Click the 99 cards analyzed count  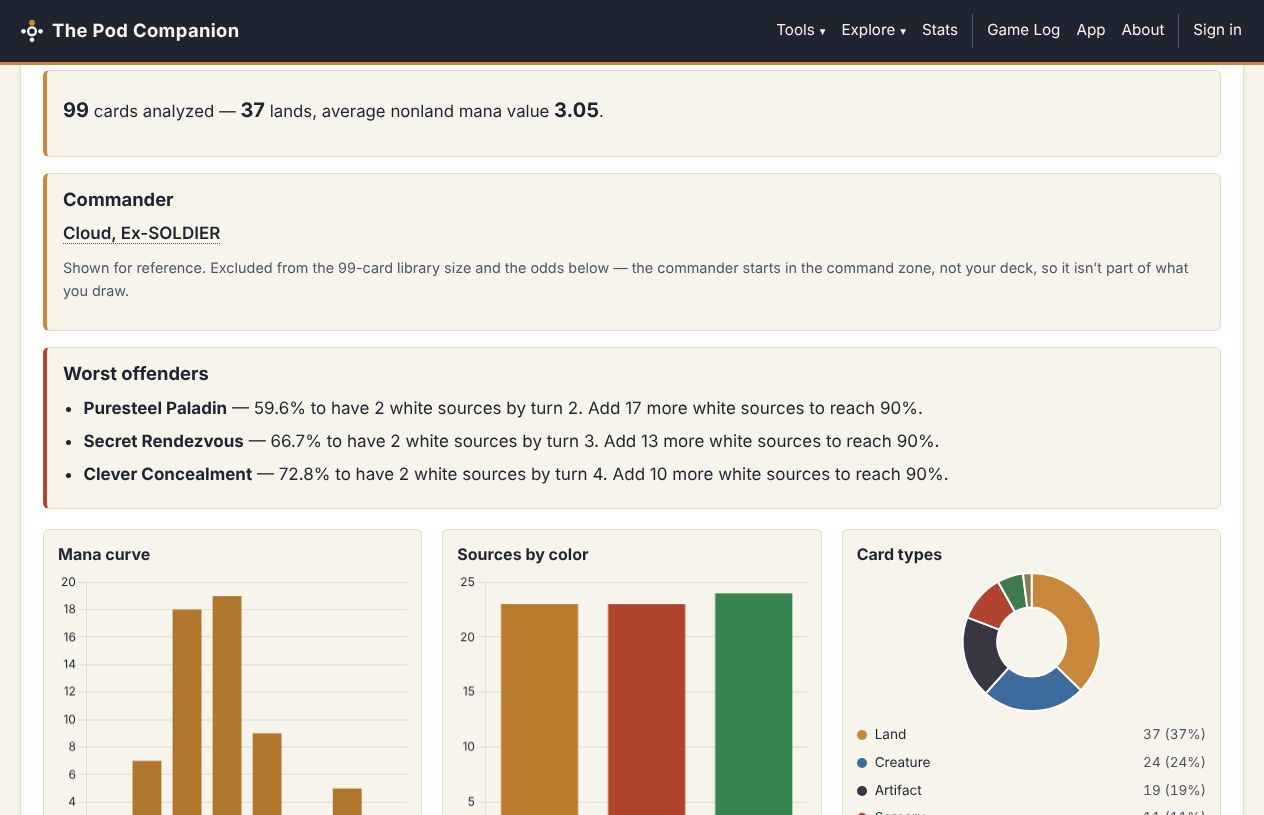point(76,110)
